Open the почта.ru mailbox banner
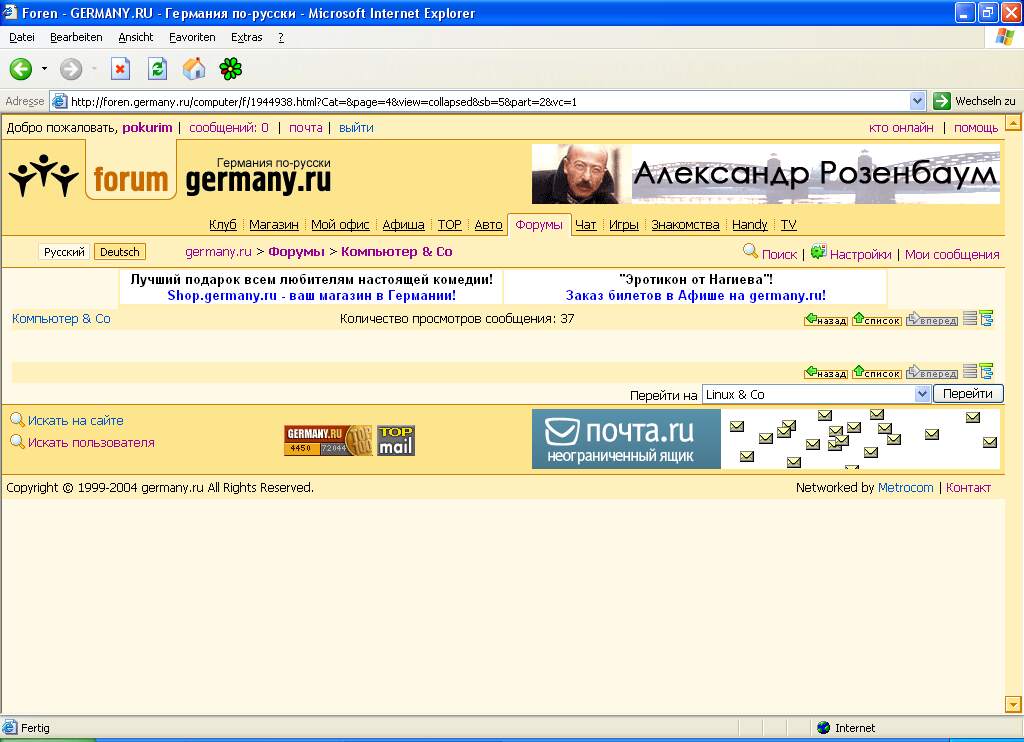This screenshot has width=1024, height=742. coord(765,439)
